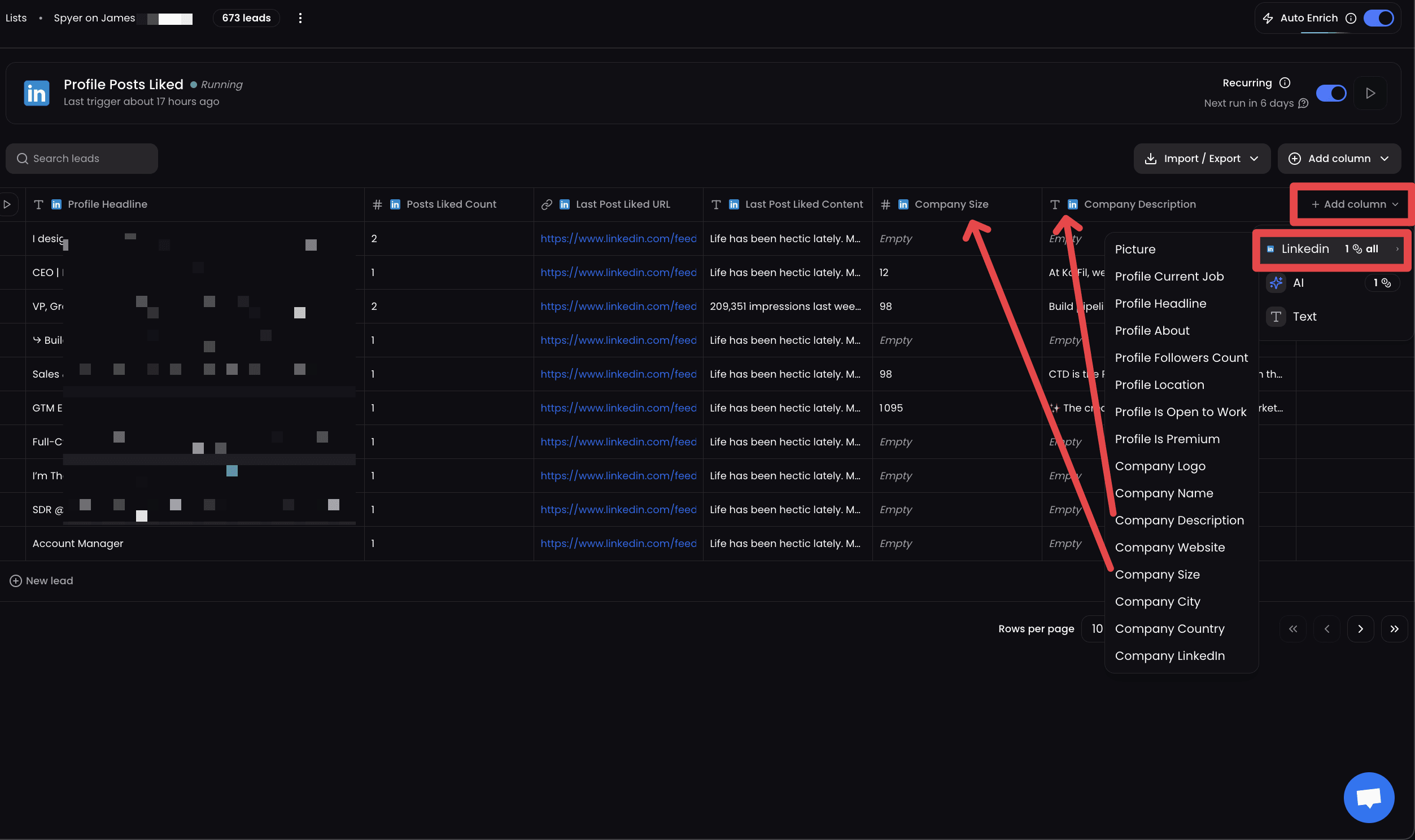The width and height of the screenshot is (1415, 840).
Task: Go to next page with right chevron
Action: [1360, 629]
